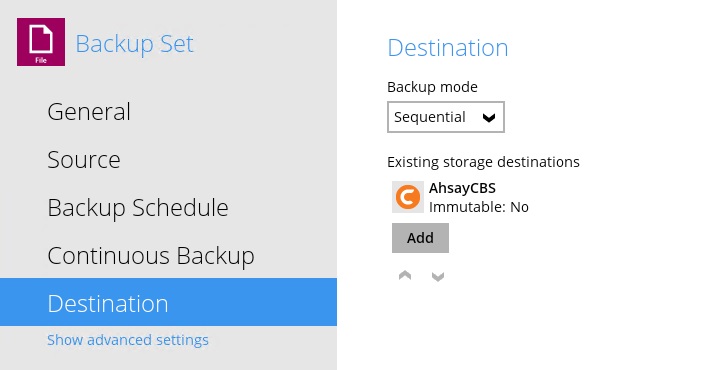Click the Immutable: No status text
720x370 pixels.
coord(479,207)
